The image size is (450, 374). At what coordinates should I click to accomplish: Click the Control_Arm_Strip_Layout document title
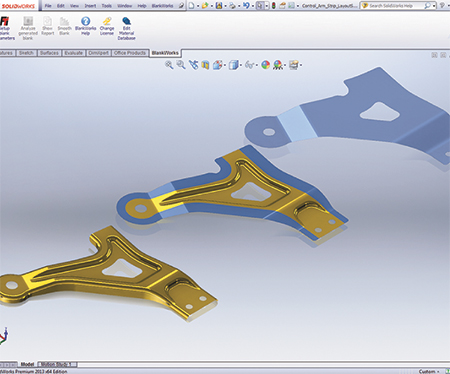[329, 6]
